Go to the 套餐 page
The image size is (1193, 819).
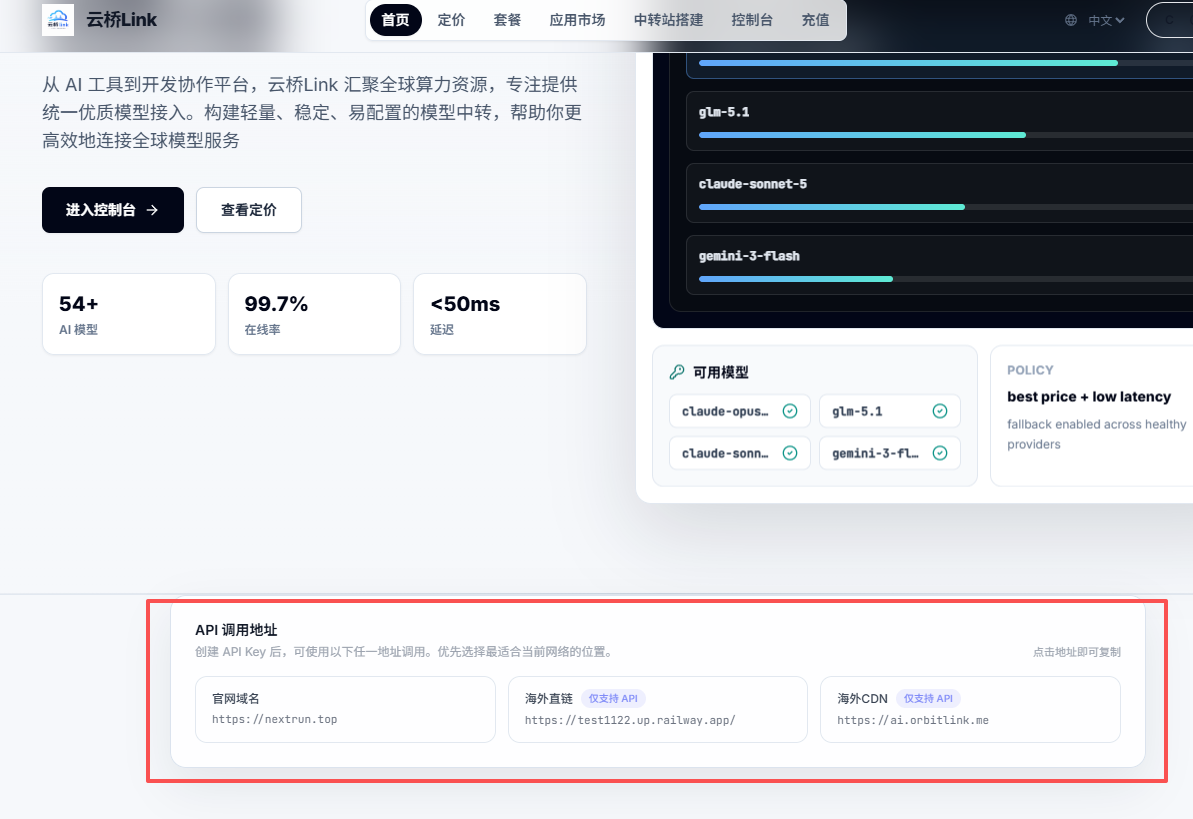pyautogui.click(x=507, y=20)
